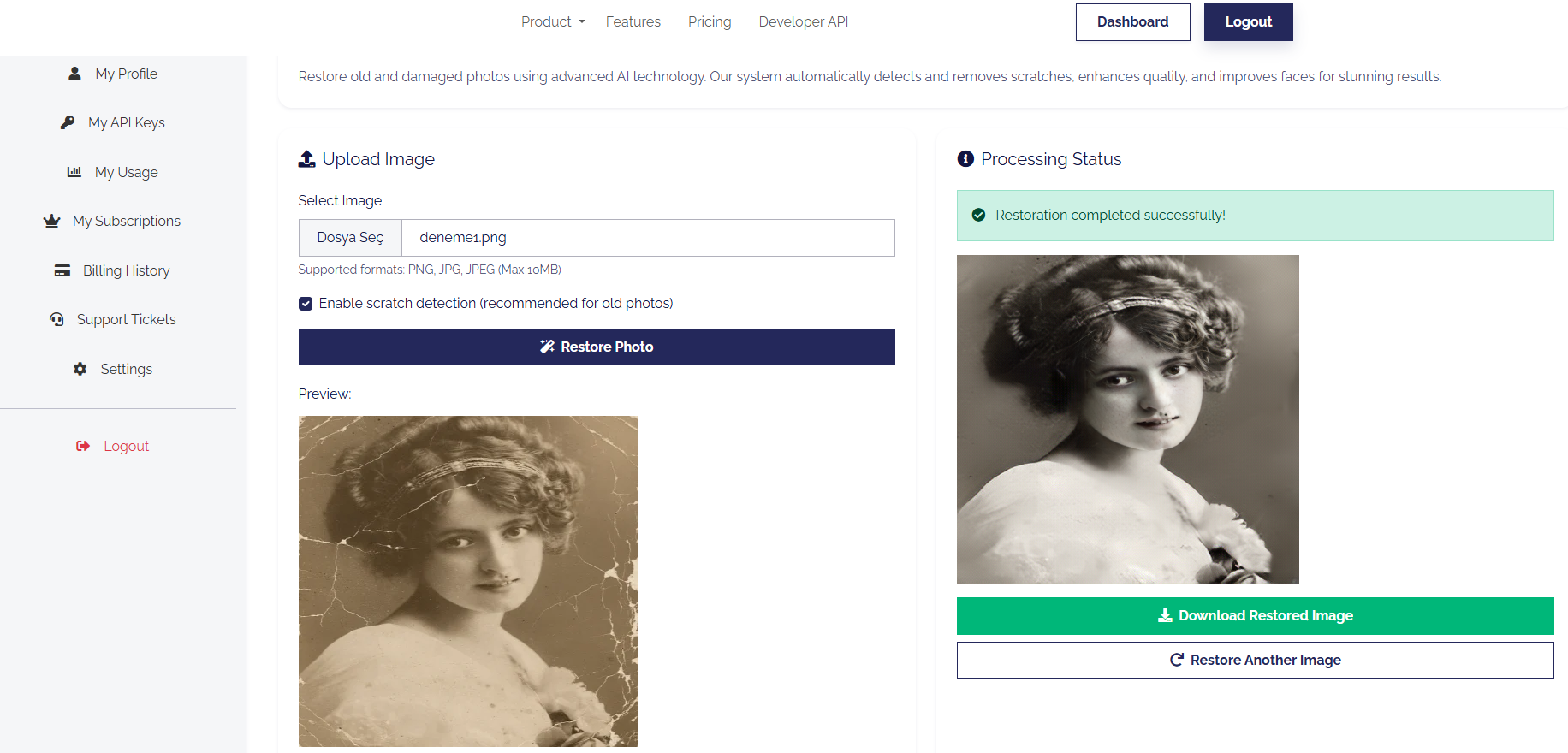
Task: Click the dark Logout button in the header
Action: pos(1249,22)
